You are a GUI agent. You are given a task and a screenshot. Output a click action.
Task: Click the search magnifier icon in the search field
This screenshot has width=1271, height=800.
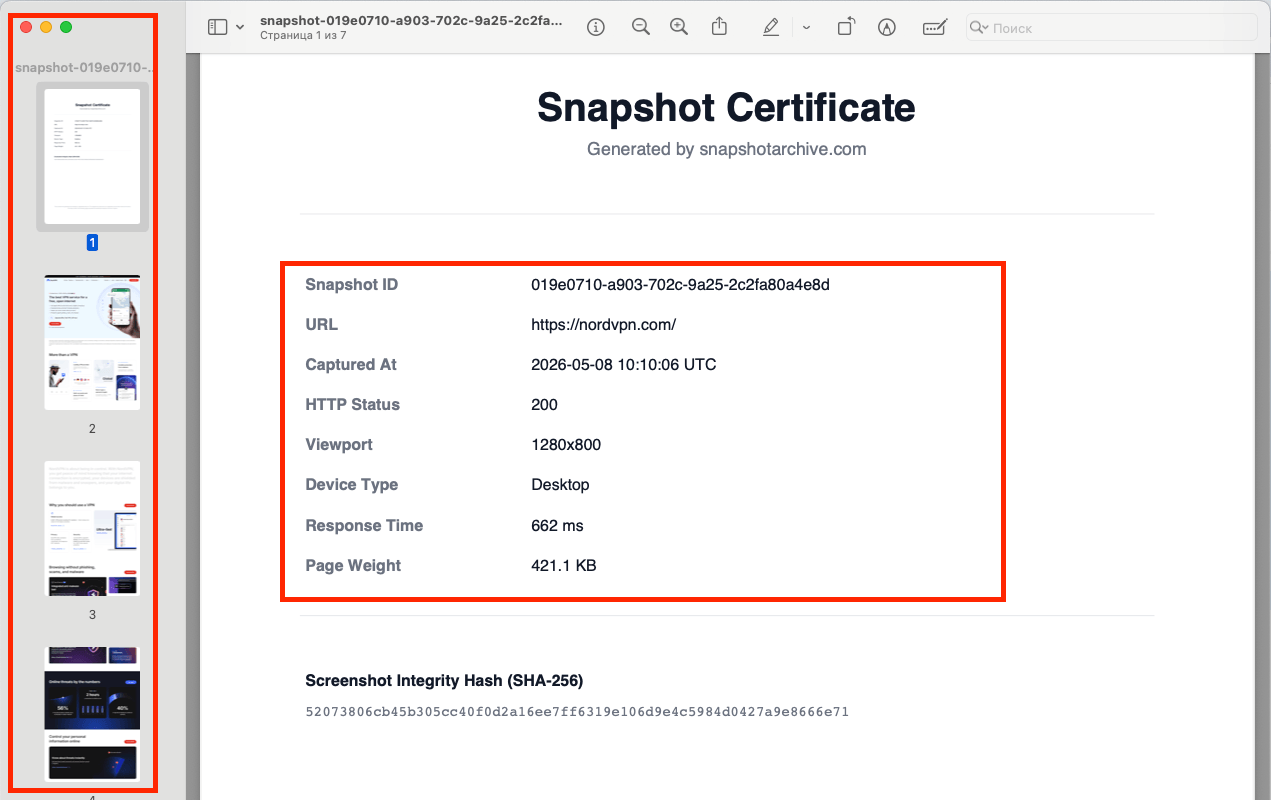979,28
